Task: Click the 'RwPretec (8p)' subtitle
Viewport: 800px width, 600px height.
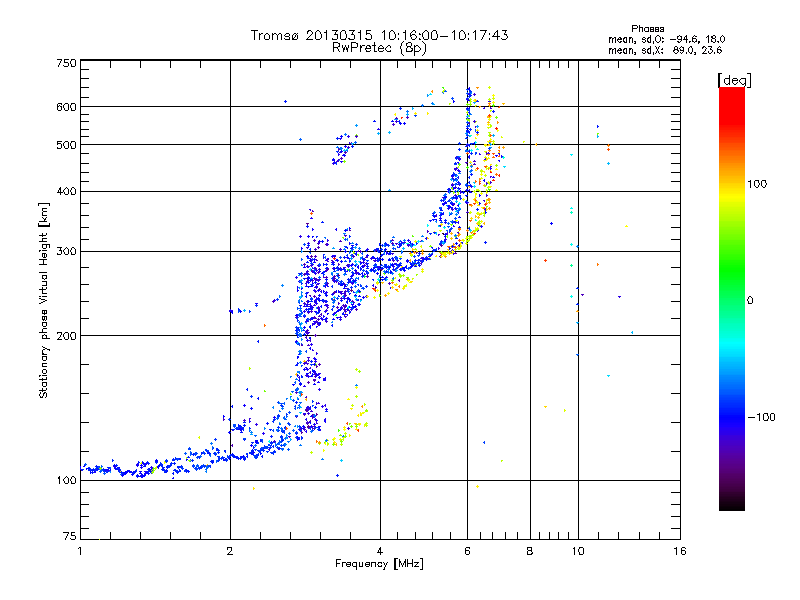Action: 379,48
